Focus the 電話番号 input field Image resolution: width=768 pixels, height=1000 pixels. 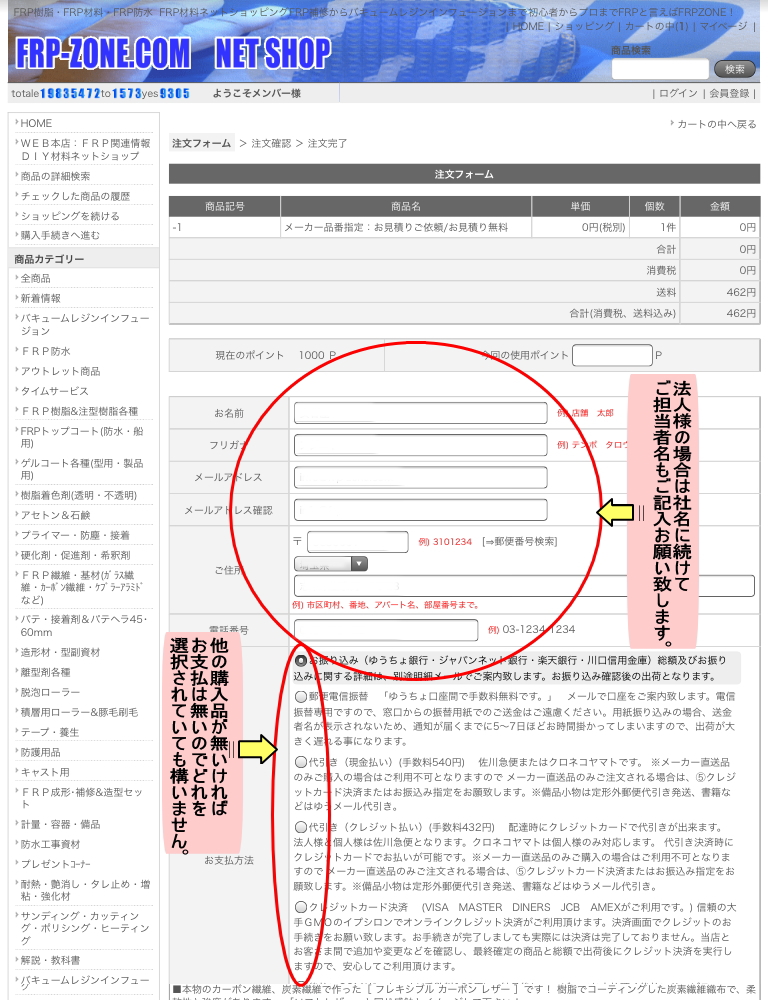point(385,630)
